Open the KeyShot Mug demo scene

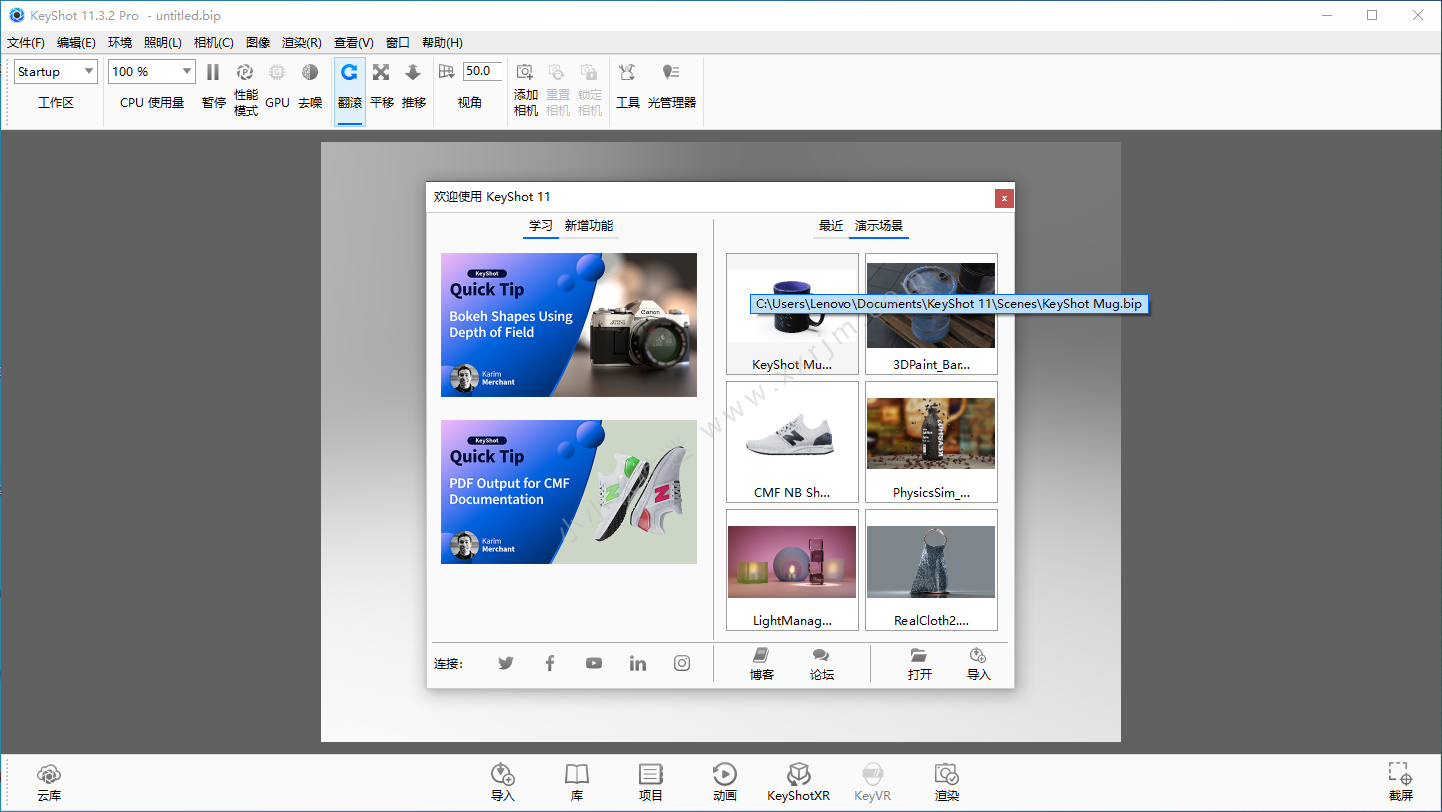point(792,314)
